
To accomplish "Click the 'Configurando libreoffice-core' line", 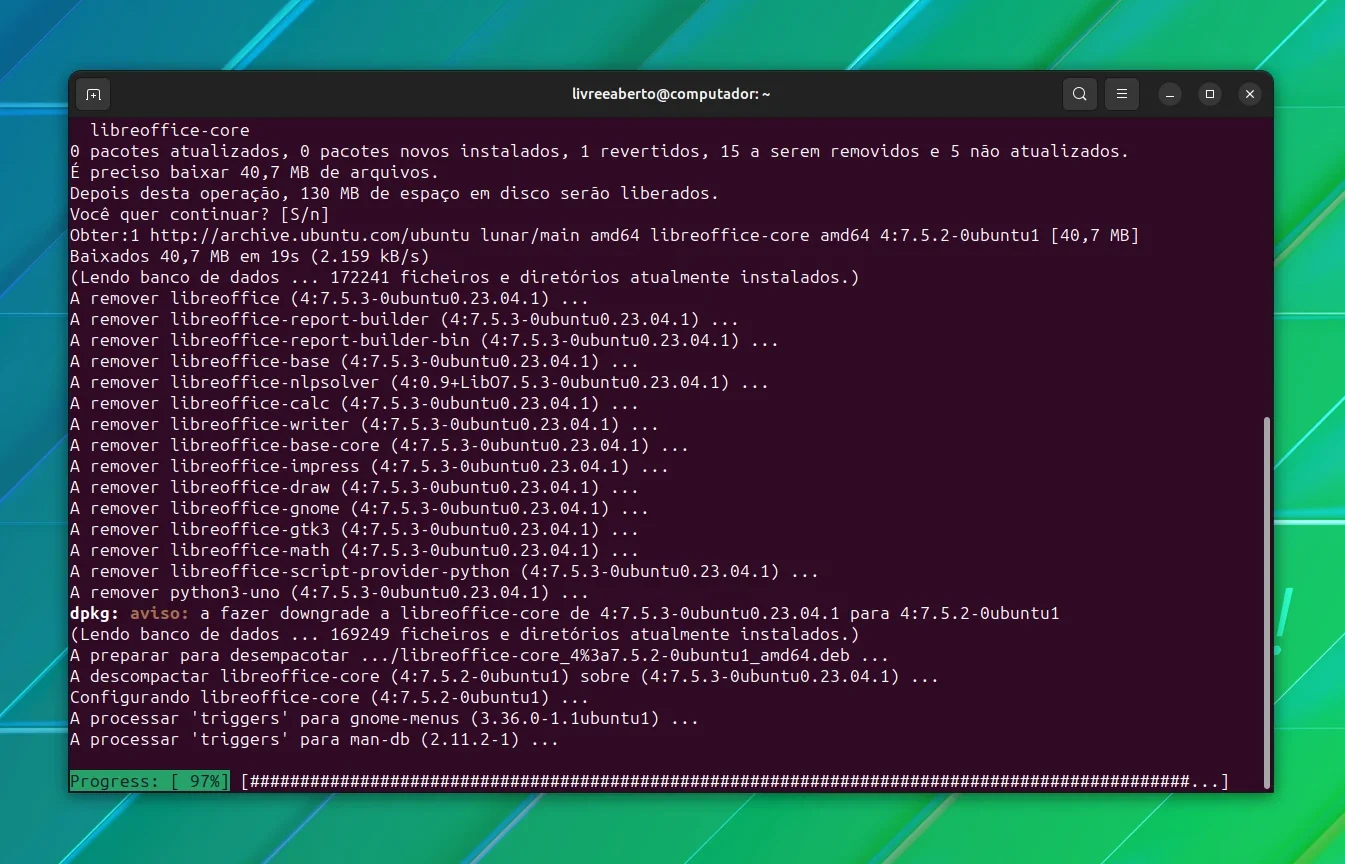I will point(330,697).
